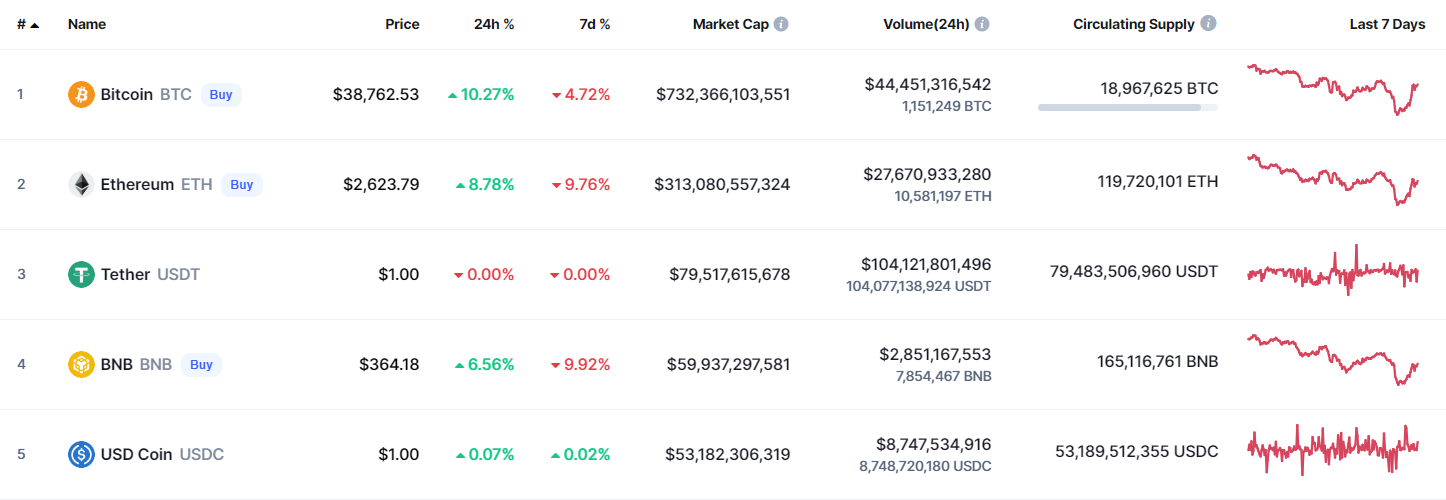Screen dimensions: 1446x500
Task: Click the BNB logo icon
Action: pyautogui.click(x=81, y=365)
